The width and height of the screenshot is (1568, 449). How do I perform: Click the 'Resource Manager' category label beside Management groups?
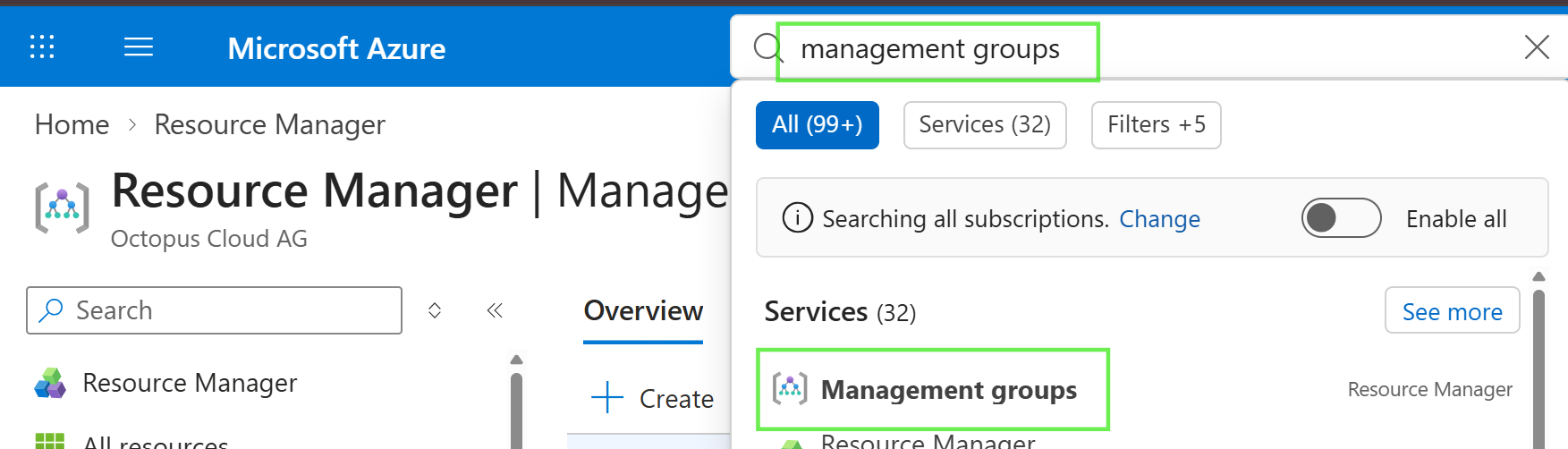1429,389
